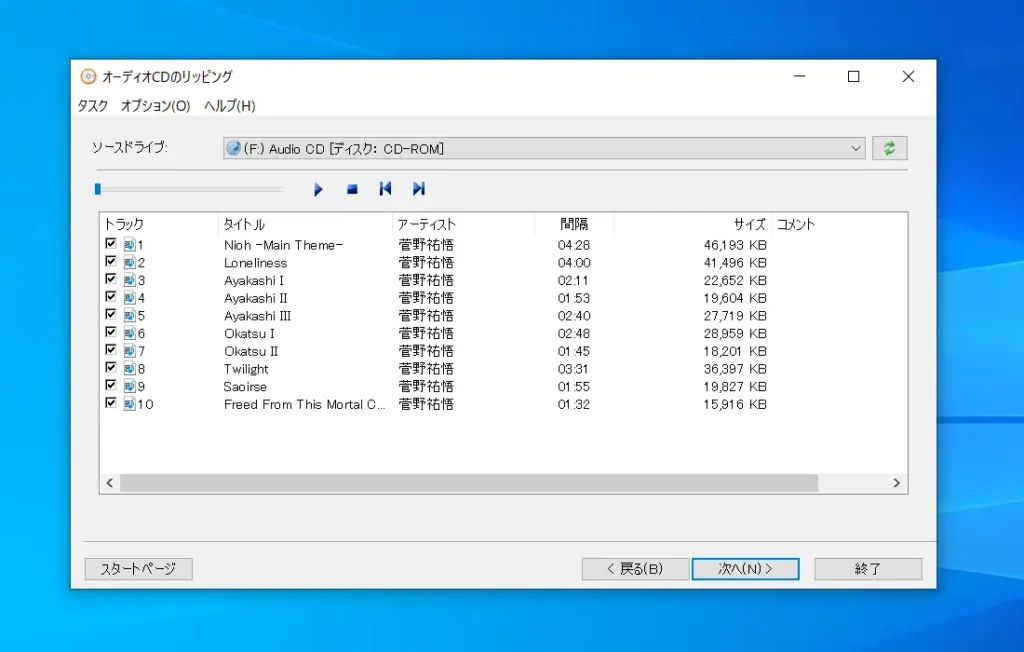Click the audio icon beside Saoirse
Screen dimensions: 1024x652
point(129,386)
